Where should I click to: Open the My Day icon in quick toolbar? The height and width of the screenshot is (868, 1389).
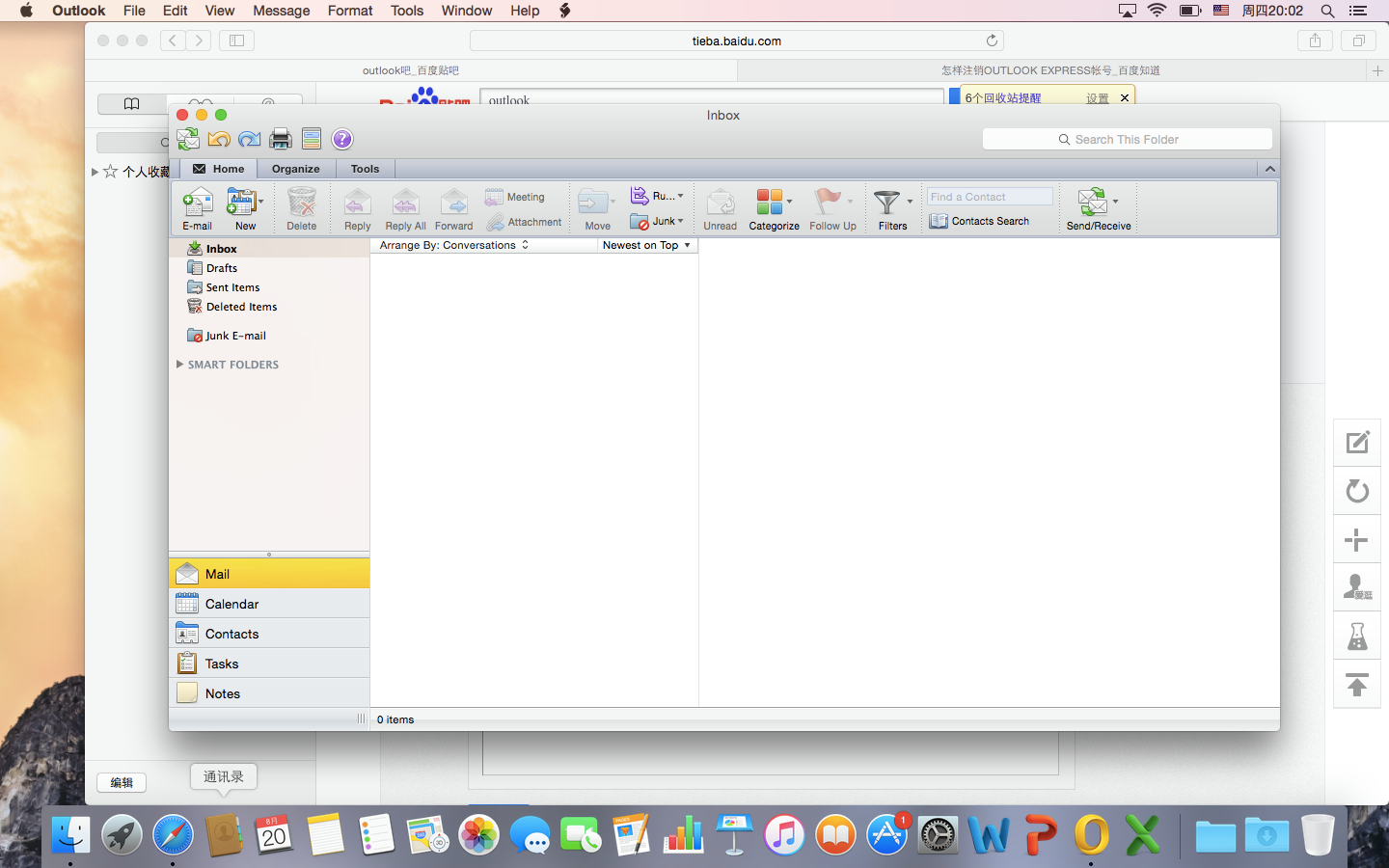311,139
